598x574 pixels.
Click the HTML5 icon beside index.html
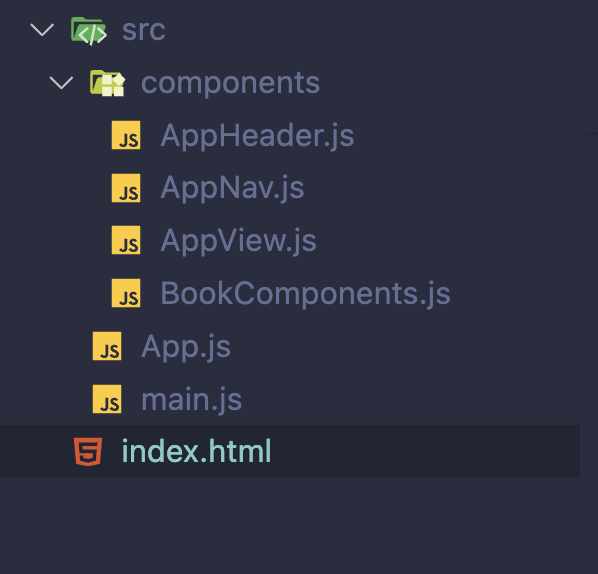[x=88, y=452]
